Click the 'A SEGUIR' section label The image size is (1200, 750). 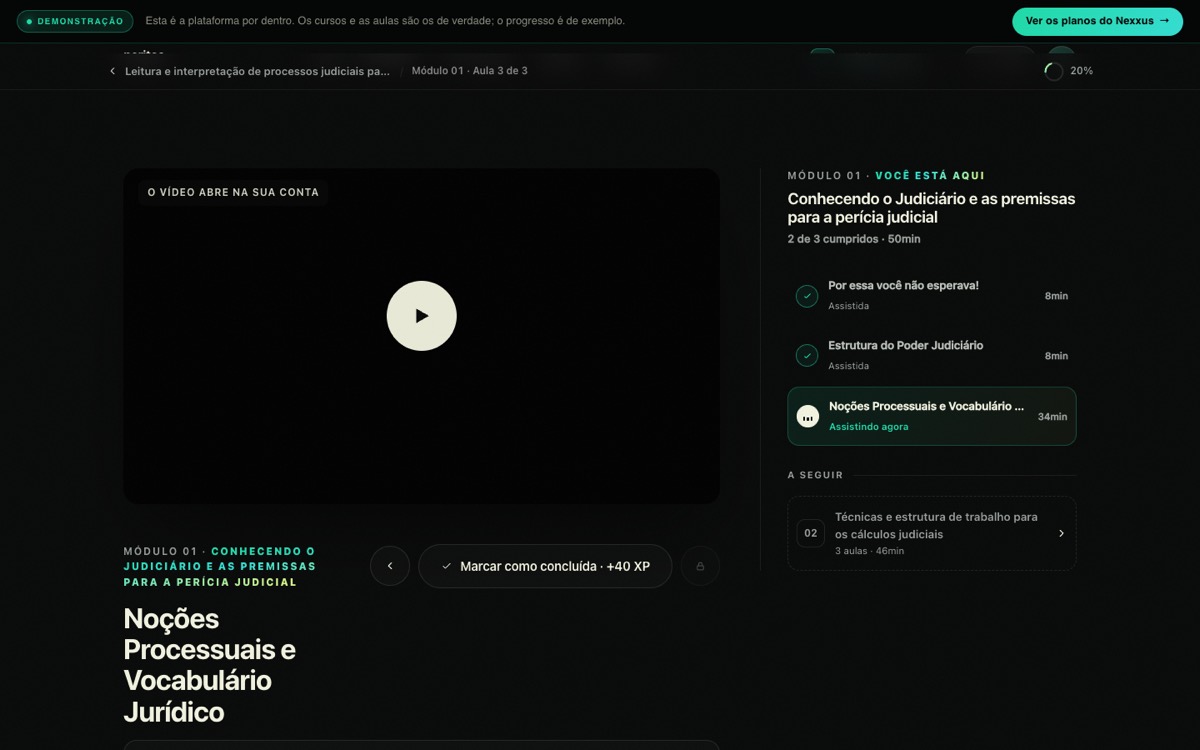pyautogui.click(x=815, y=475)
